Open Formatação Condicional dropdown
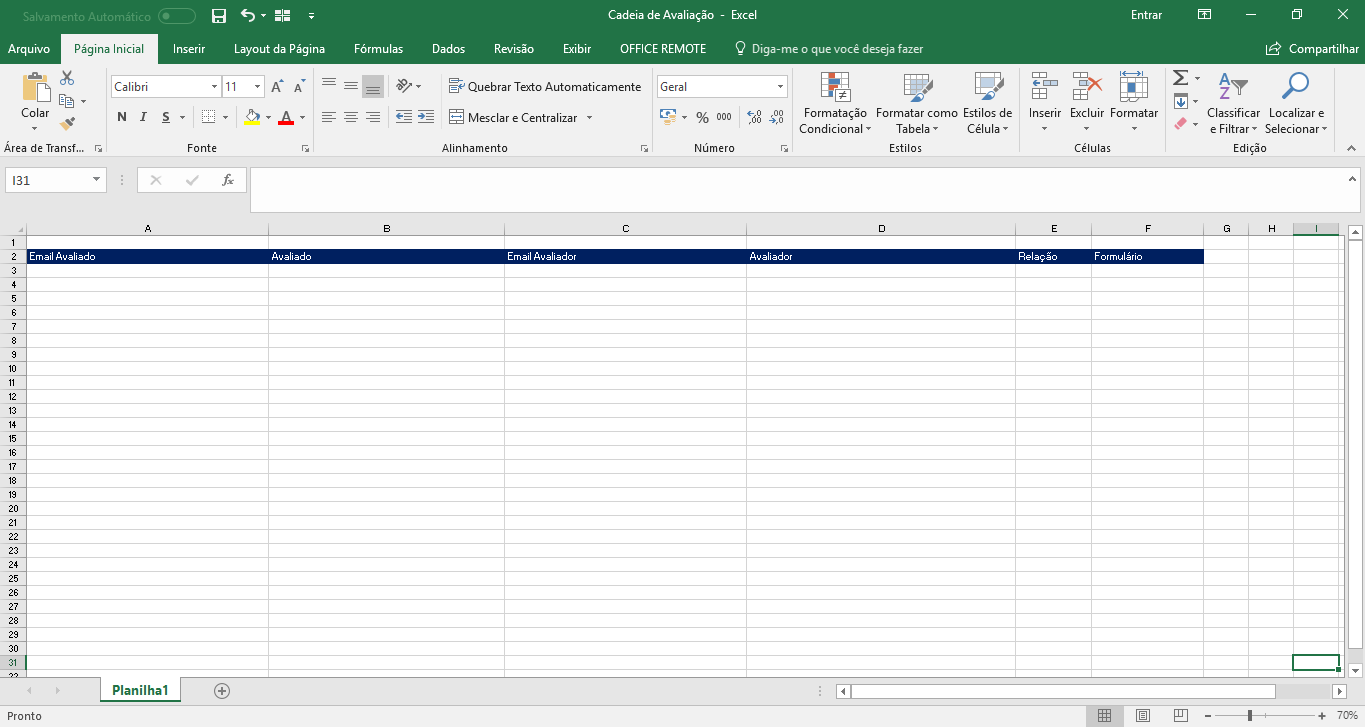The image size is (1365, 727). pyautogui.click(x=835, y=103)
